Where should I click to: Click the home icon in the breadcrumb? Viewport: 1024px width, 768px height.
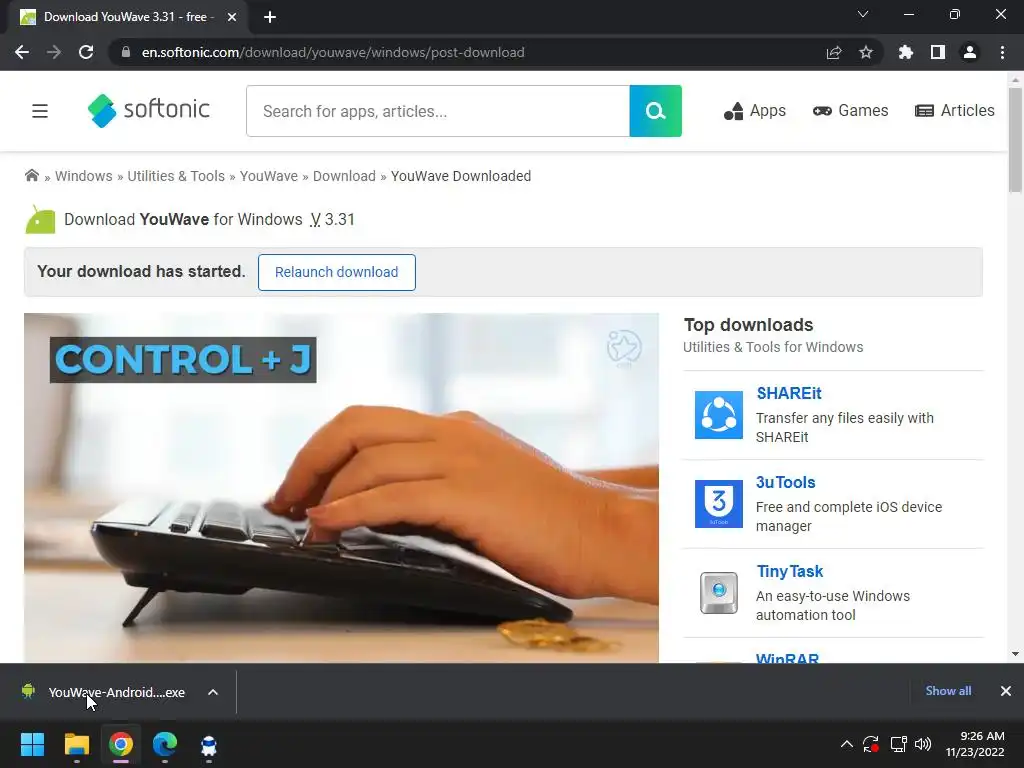(31, 176)
